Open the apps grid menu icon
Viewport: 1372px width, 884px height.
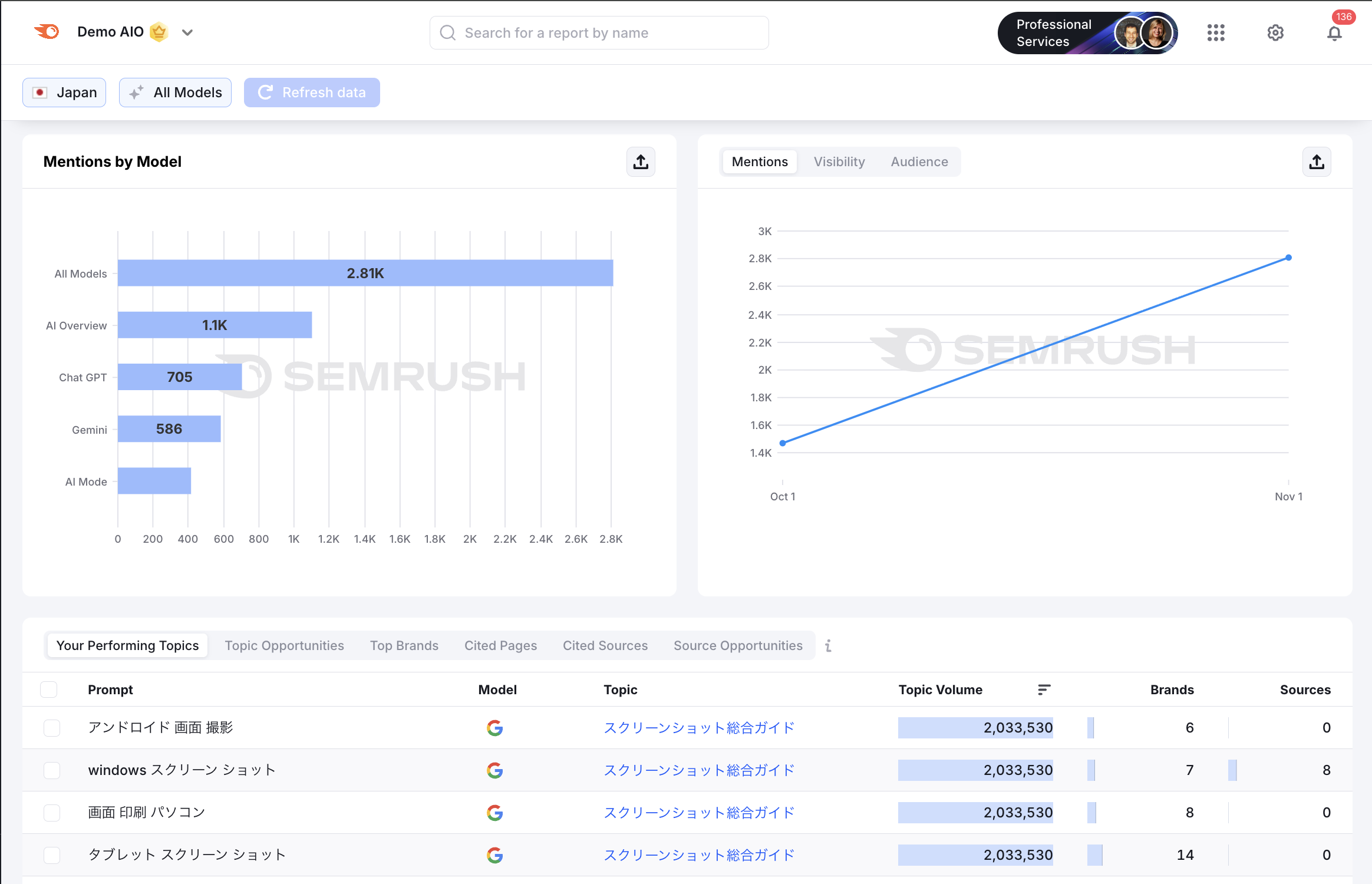click(x=1215, y=33)
